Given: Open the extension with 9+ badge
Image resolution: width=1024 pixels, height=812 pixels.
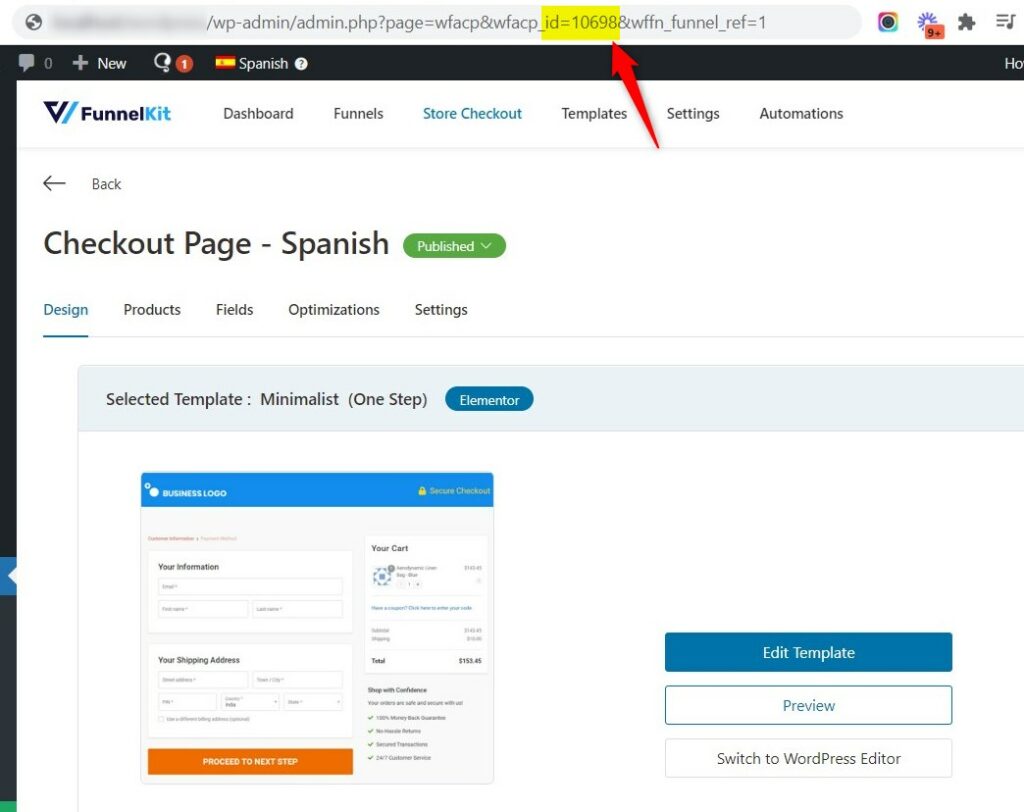Looking at the screenshot, I should (x=929, y=24).
